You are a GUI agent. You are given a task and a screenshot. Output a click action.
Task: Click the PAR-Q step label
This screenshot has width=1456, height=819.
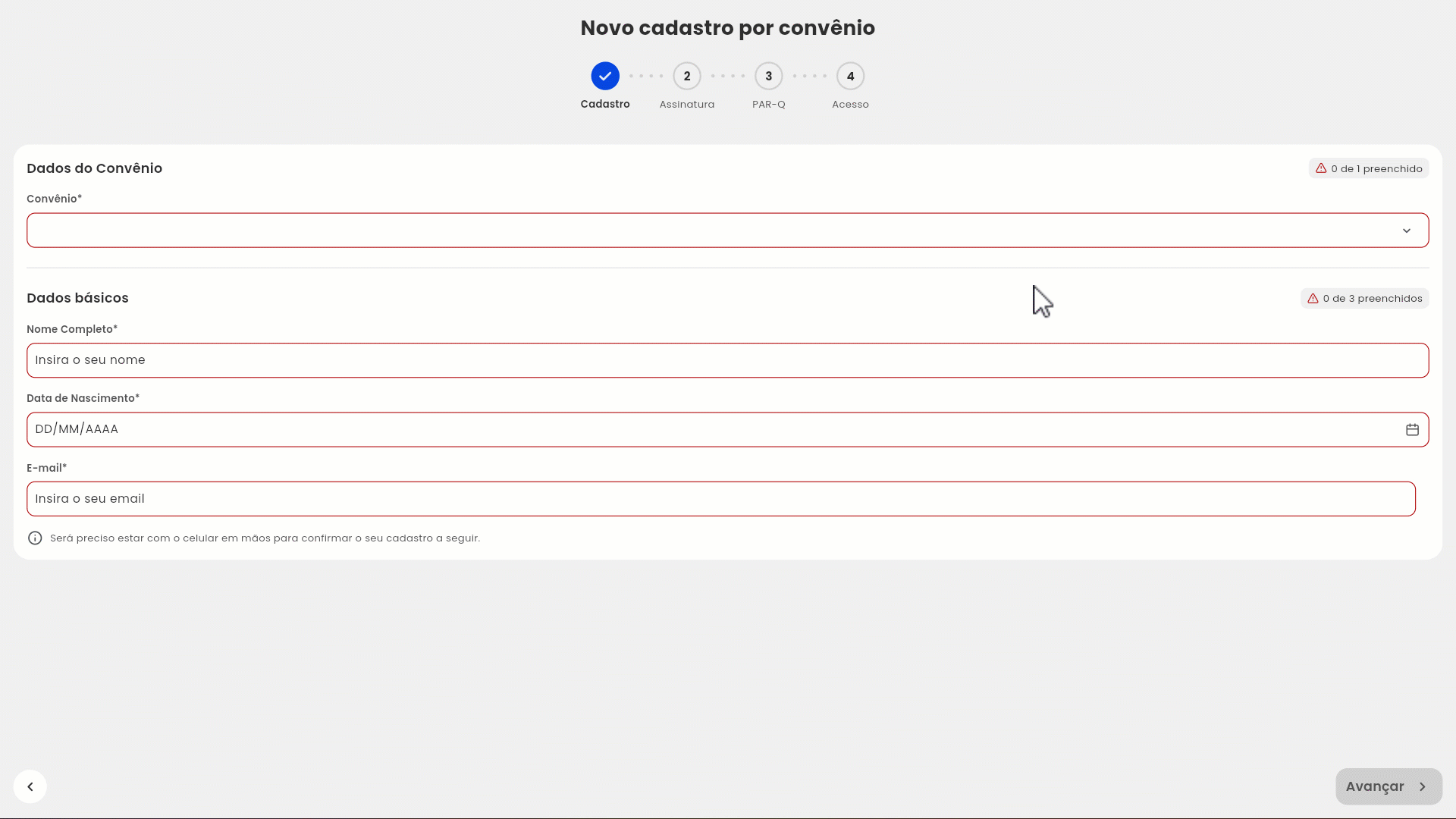point(769,105)
